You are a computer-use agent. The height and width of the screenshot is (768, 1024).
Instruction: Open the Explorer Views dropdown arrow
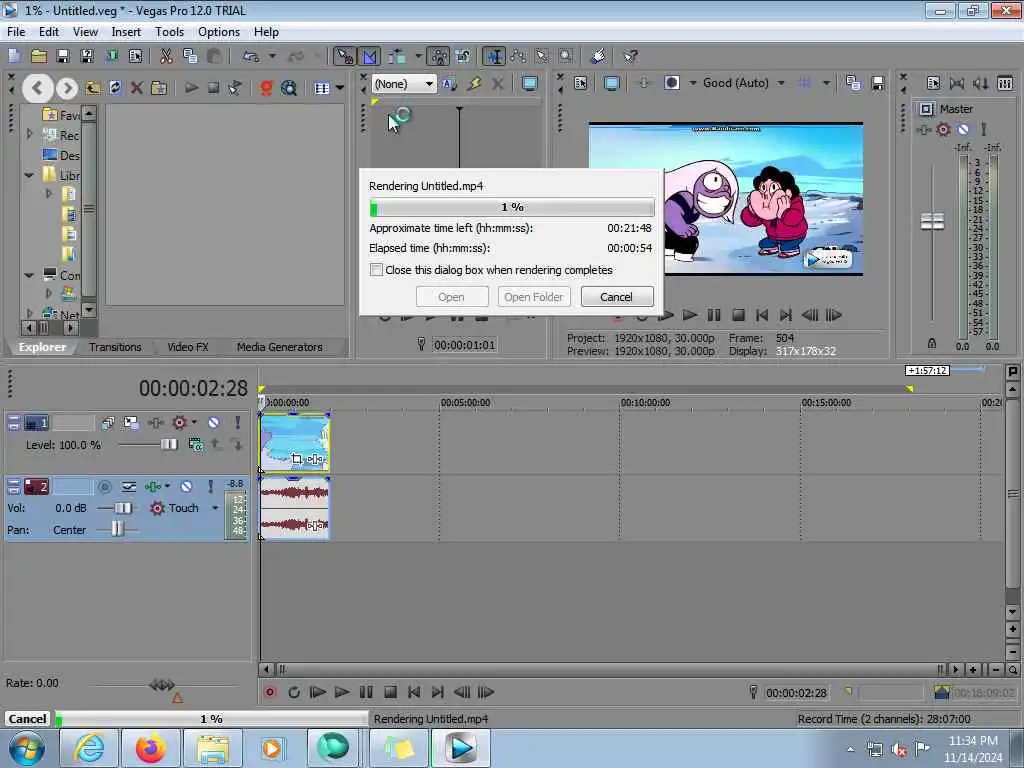click(340, 88)
